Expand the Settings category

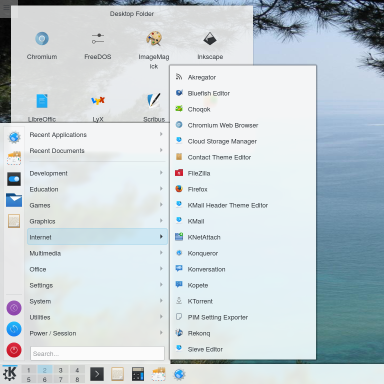pyautogui.click(x=97, y=285)
